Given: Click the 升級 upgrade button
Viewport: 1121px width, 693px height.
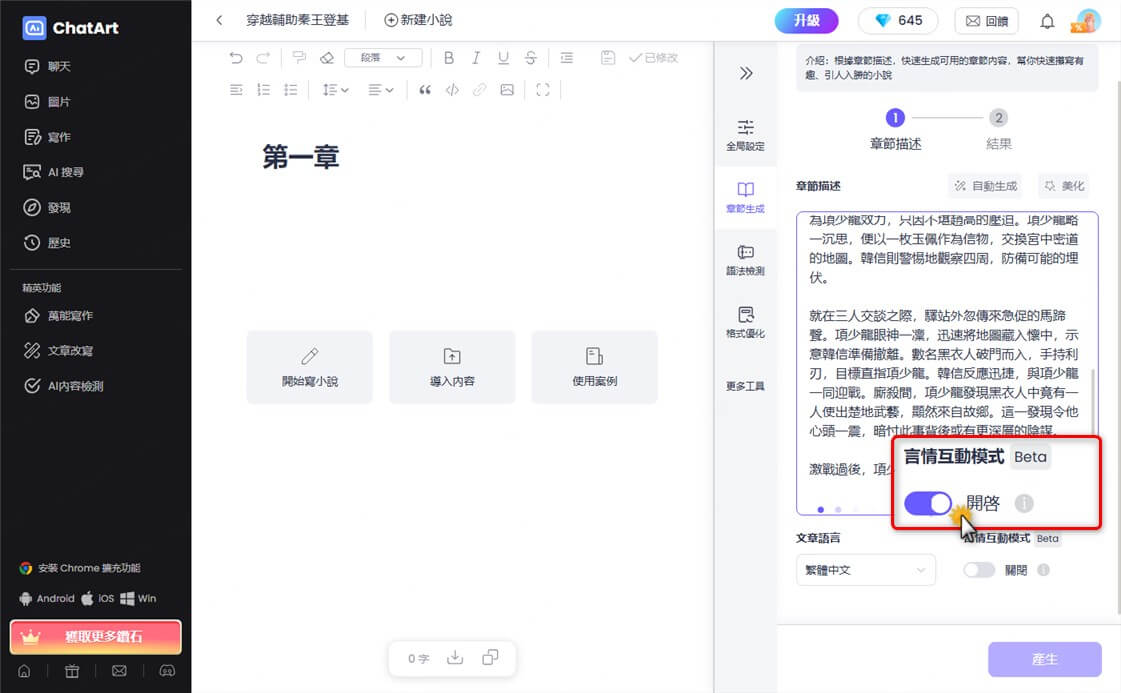Looking at the screenshot, I should tap(806, 21).
